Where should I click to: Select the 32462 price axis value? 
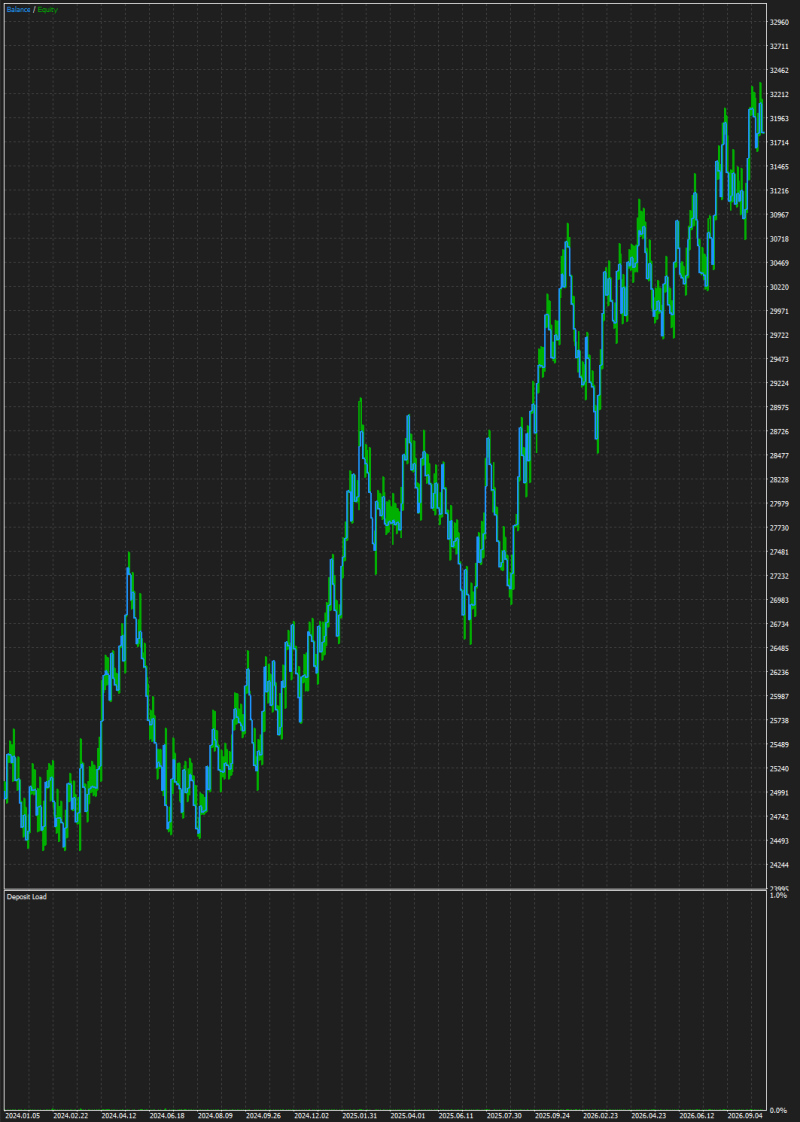(779, 70)
